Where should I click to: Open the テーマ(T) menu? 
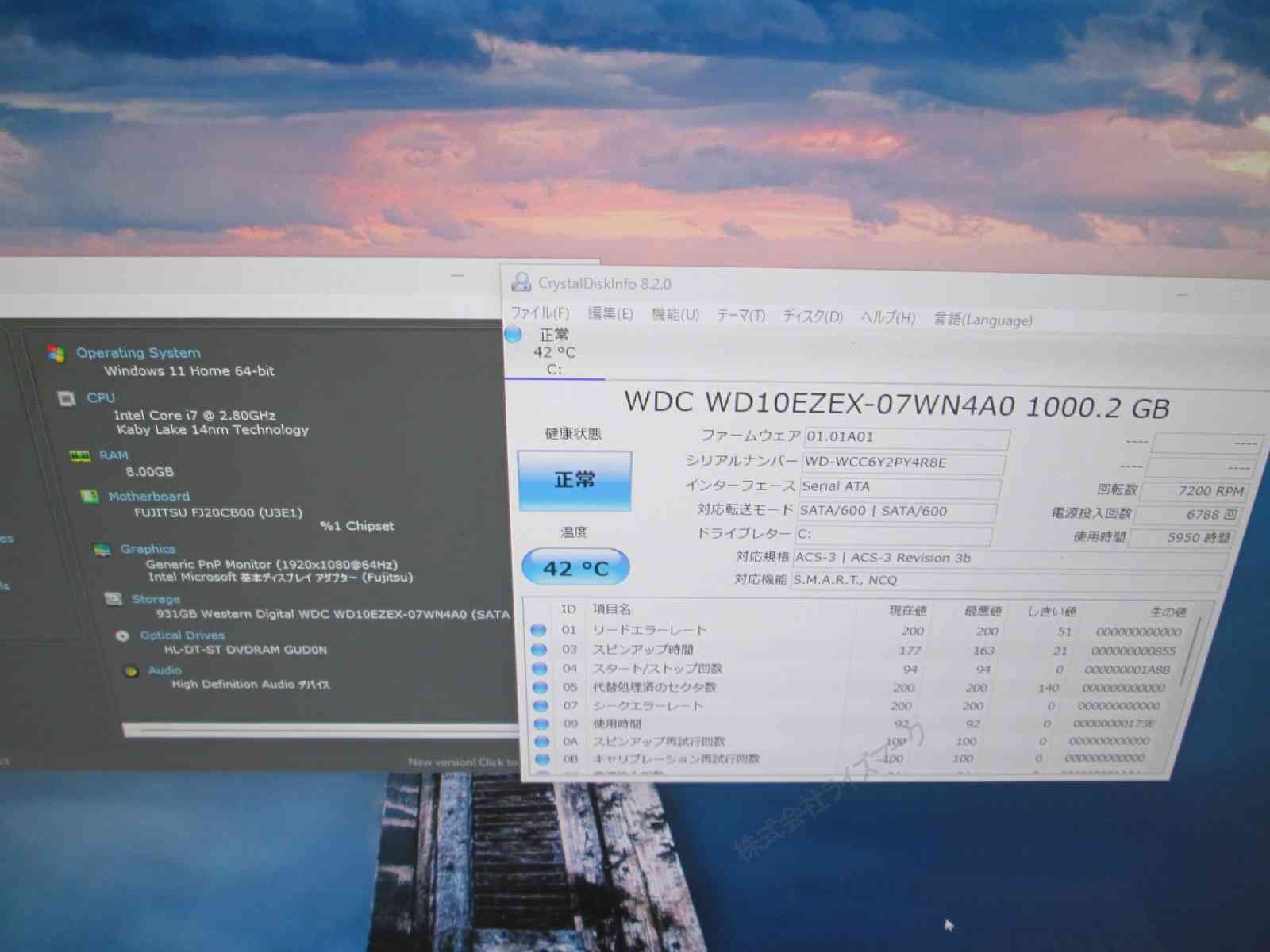741,316
